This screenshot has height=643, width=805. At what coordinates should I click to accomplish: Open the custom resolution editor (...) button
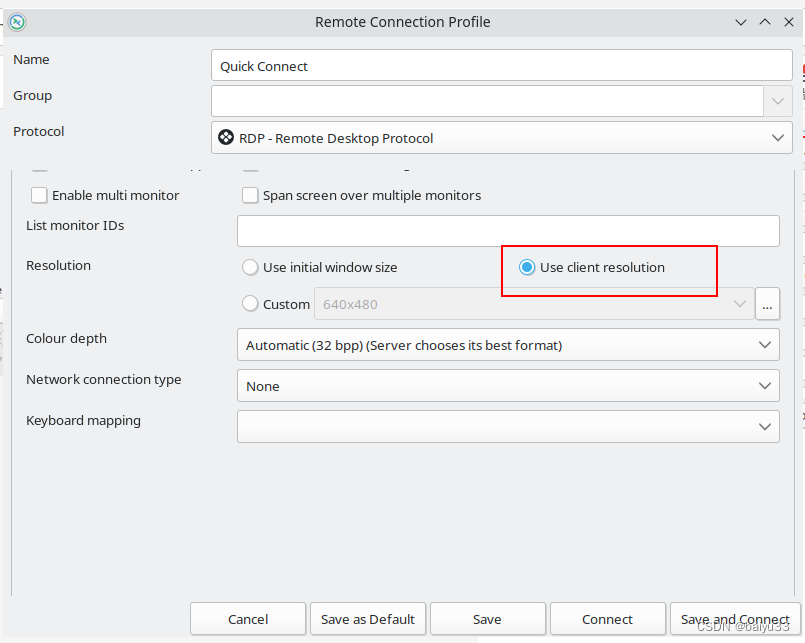(x=767, y=304)
